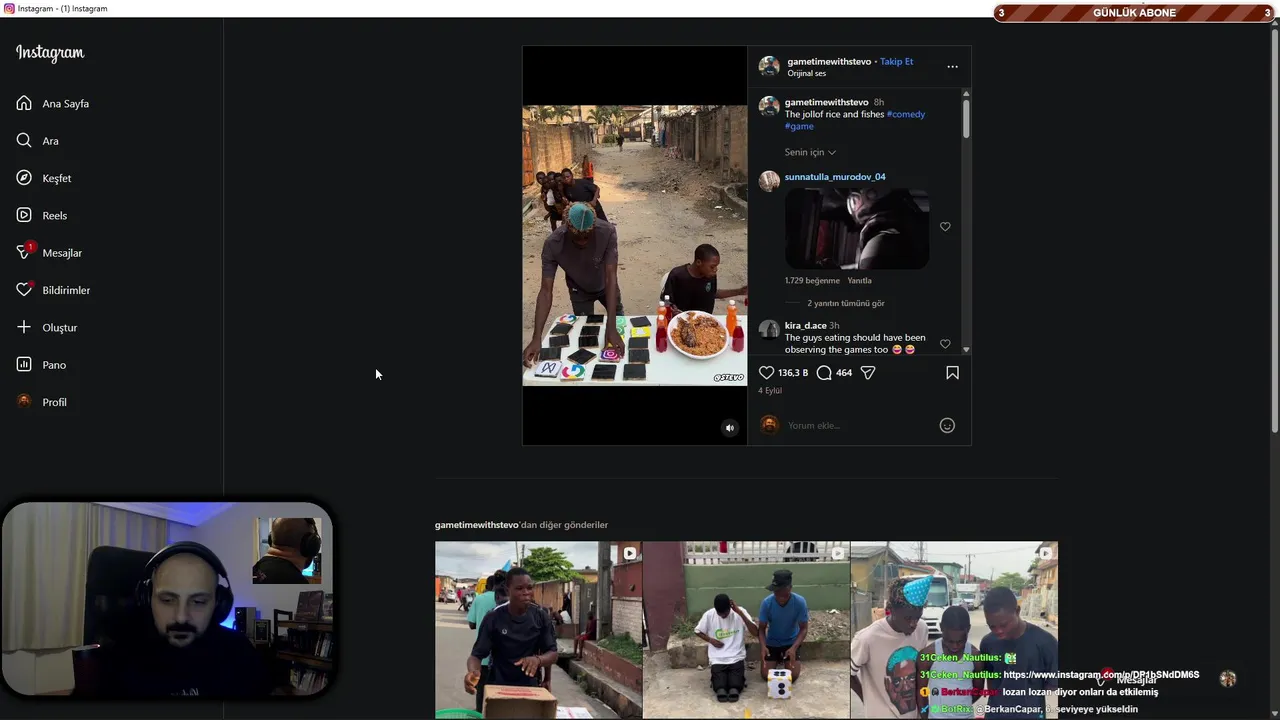Open Reels from sidebar
Viewport: 1280px width, 720px height.
[x=42, y=215]
